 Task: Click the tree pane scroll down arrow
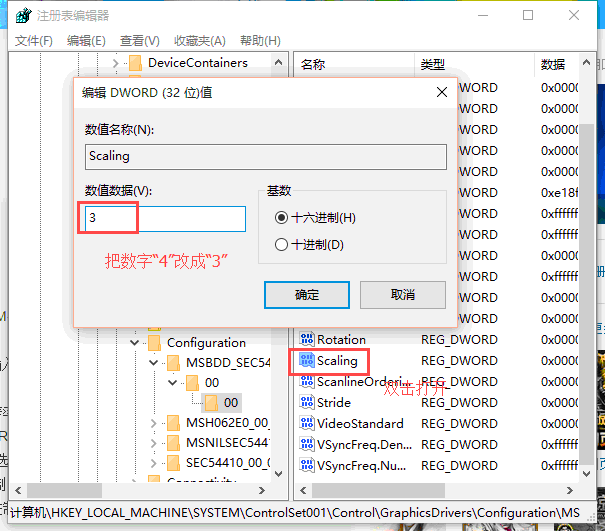point(278,474)
